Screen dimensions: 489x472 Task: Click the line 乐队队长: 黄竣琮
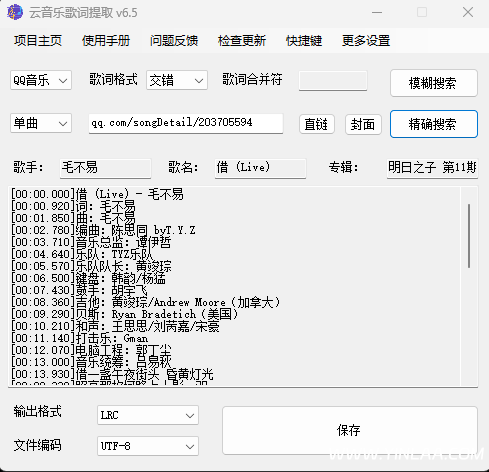pos(91,266)
